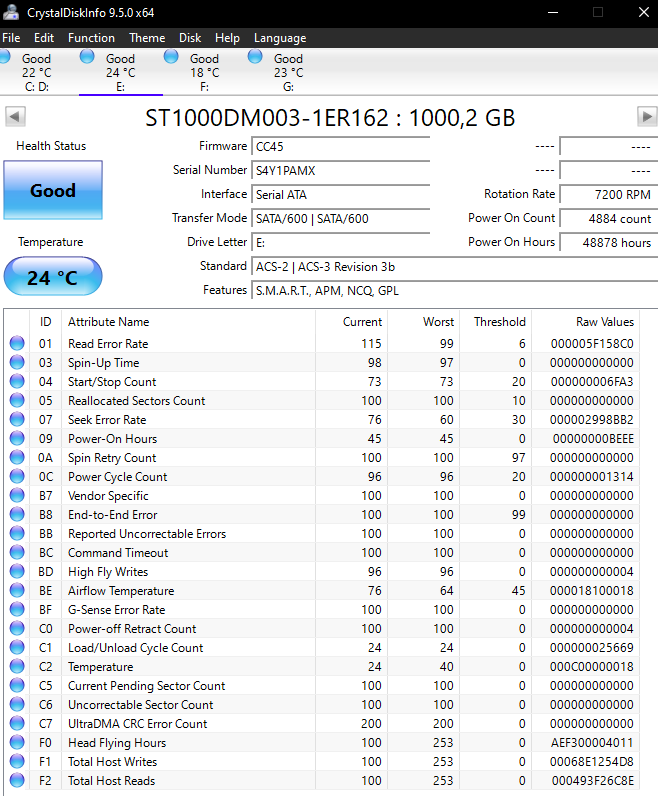The width and height of the screenshot is (658, 796).
Task: Minimize the CrystalDiskInfo window
Action: [x=553, y=12]
